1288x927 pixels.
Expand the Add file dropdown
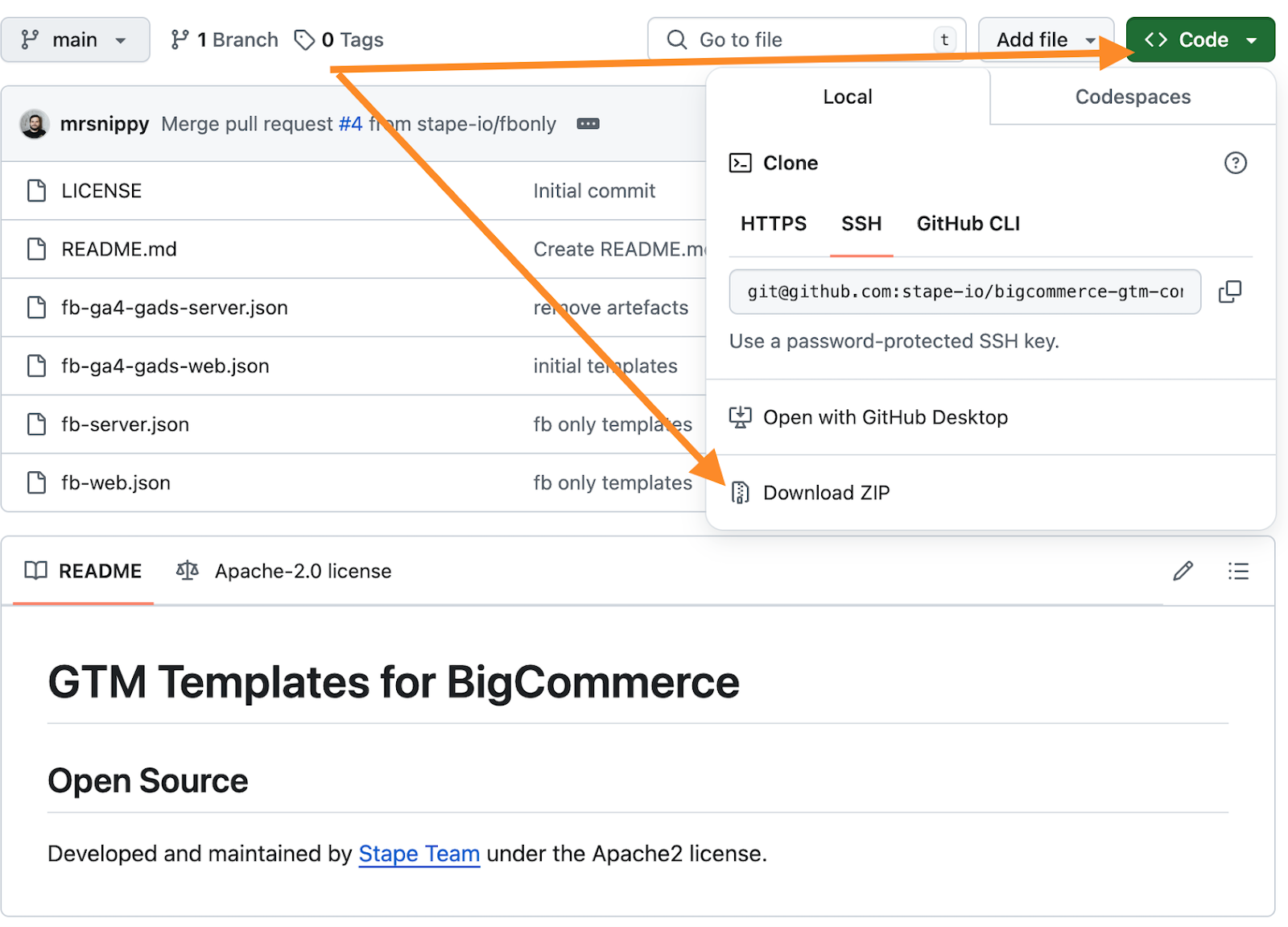point(1046,39)
